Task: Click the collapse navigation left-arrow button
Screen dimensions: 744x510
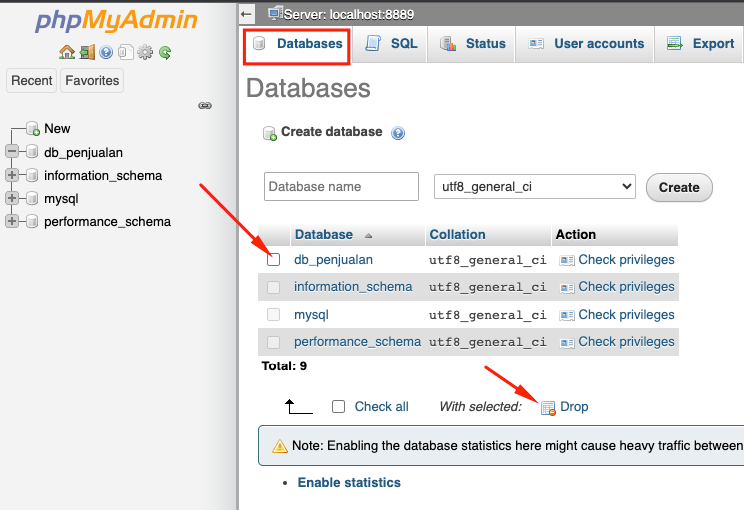Action: pos(247,14)
